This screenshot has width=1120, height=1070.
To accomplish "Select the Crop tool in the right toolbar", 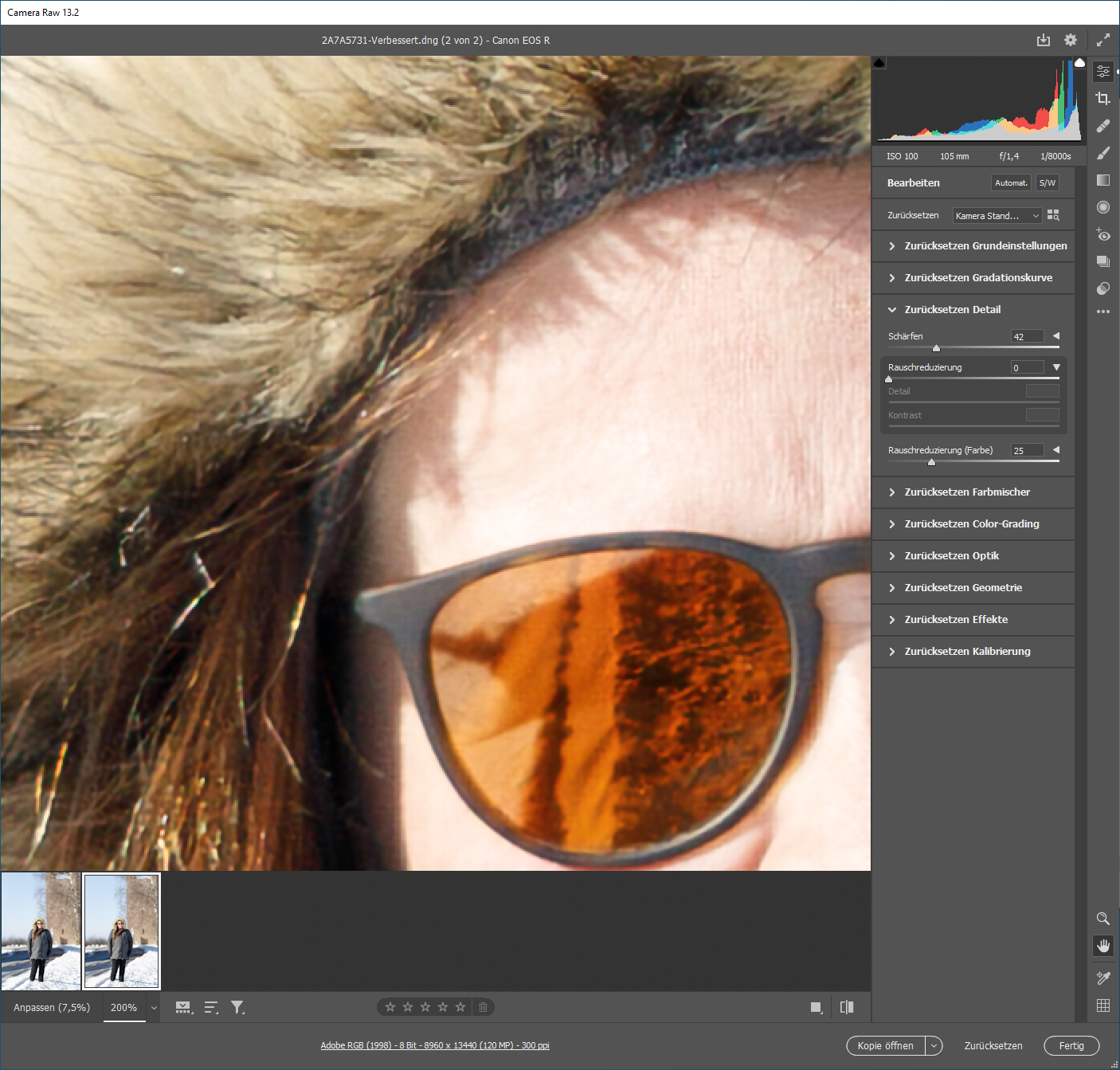I will (x=1102, y=99).
